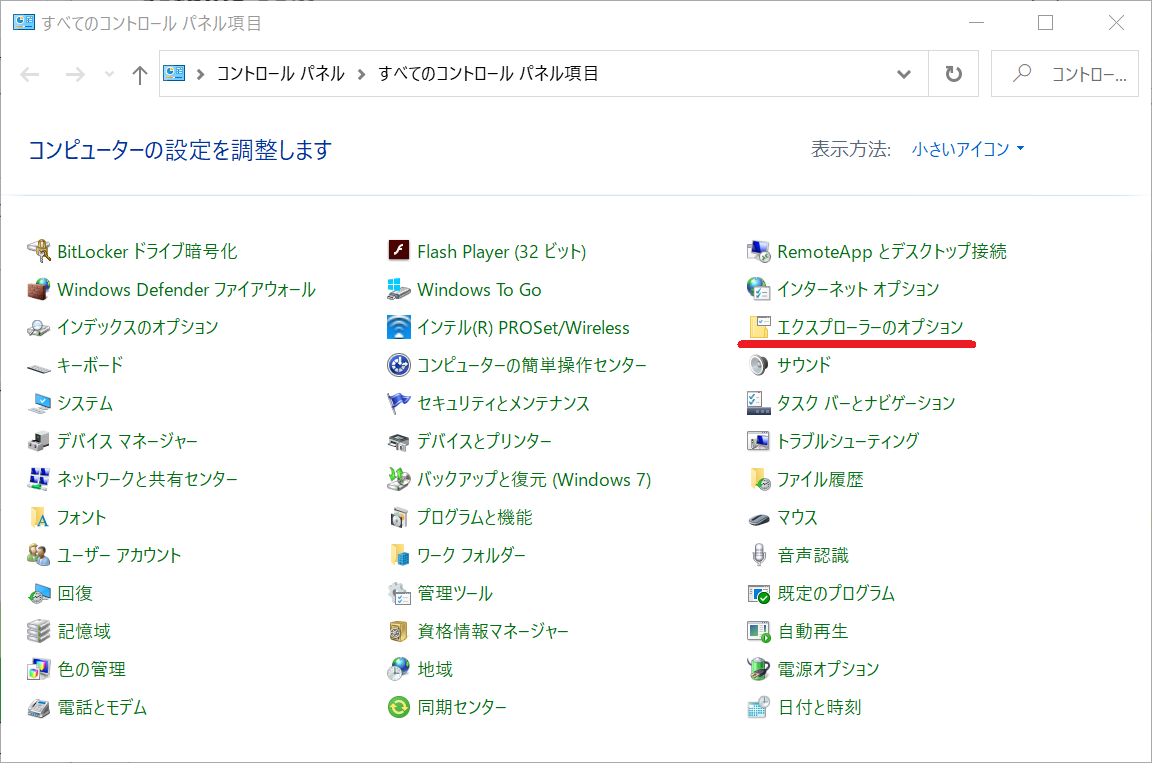Screen dimensions: 1152x763
Task: Click the エクスプローラーのオプション folder icon
Action: tap(759, 327)
